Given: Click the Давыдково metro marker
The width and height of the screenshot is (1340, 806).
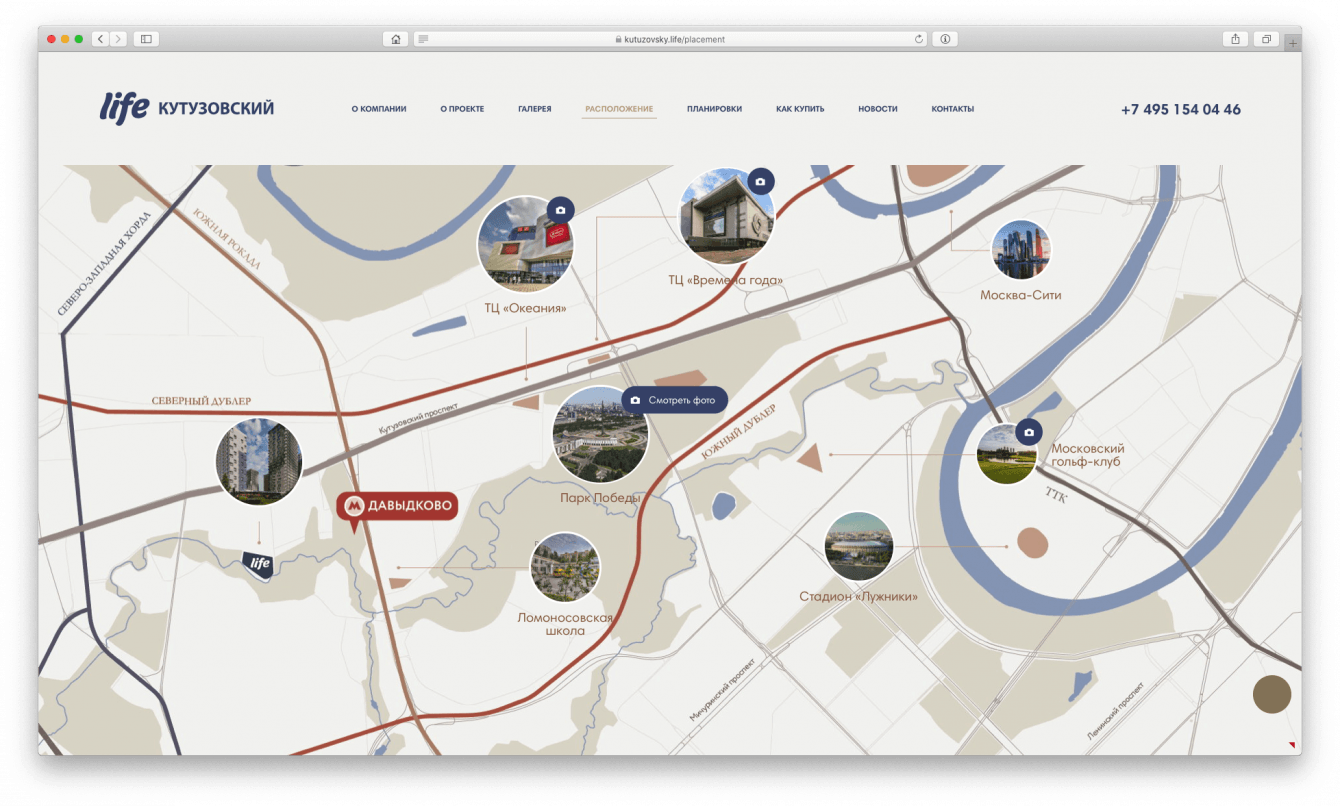Looking at the screenshot, I should click(x=397, y=507).
